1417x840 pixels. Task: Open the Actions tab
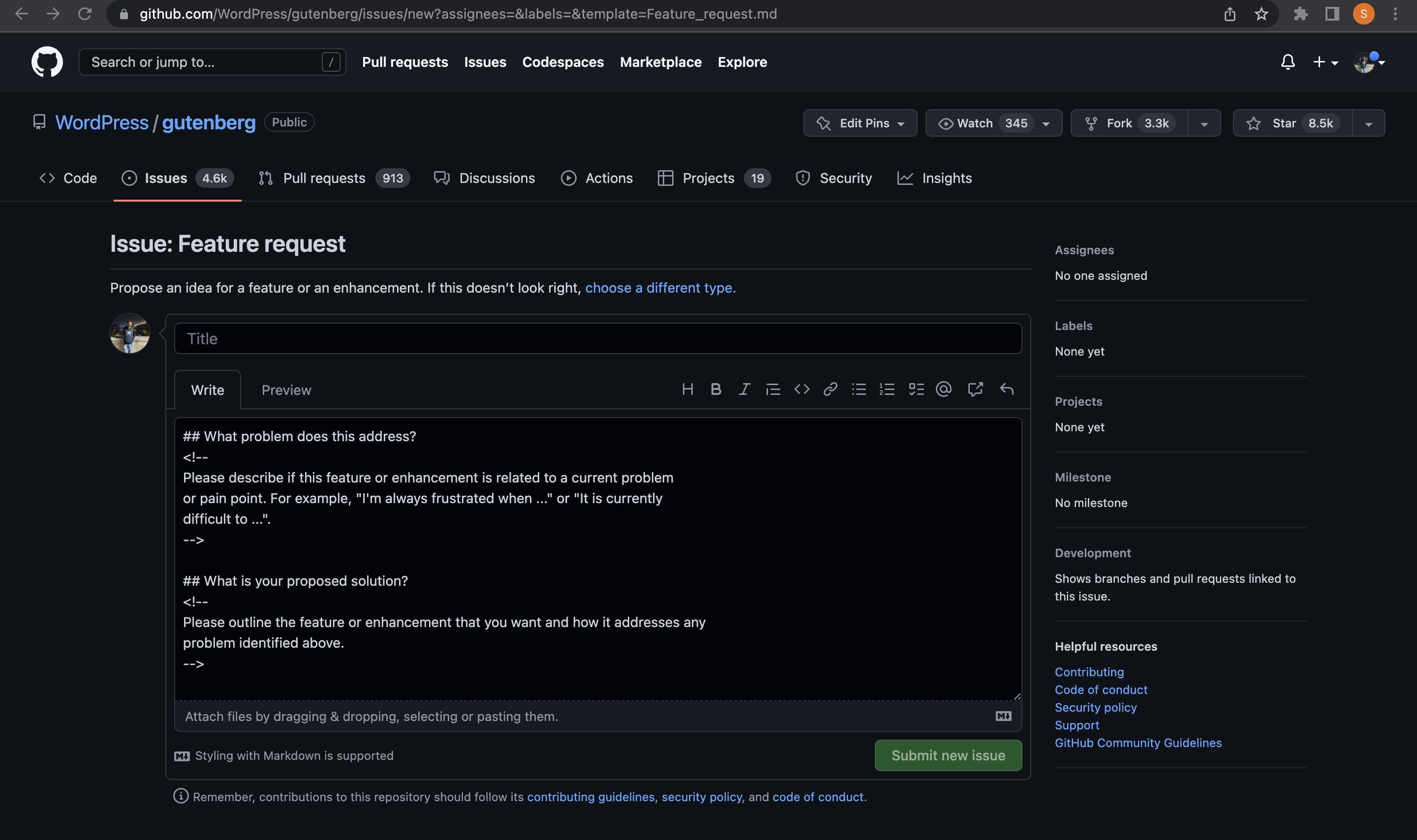(597, 178)
